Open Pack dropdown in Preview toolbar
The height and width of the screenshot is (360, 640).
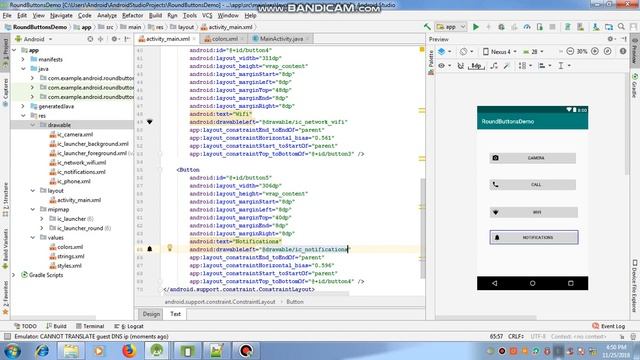point(524,66)
